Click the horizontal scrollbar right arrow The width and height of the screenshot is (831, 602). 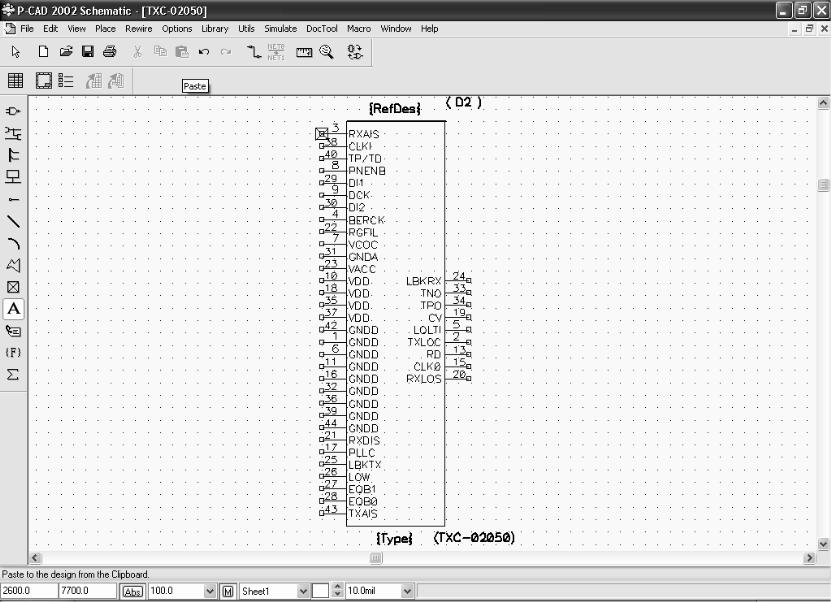(x=809, y=557)
